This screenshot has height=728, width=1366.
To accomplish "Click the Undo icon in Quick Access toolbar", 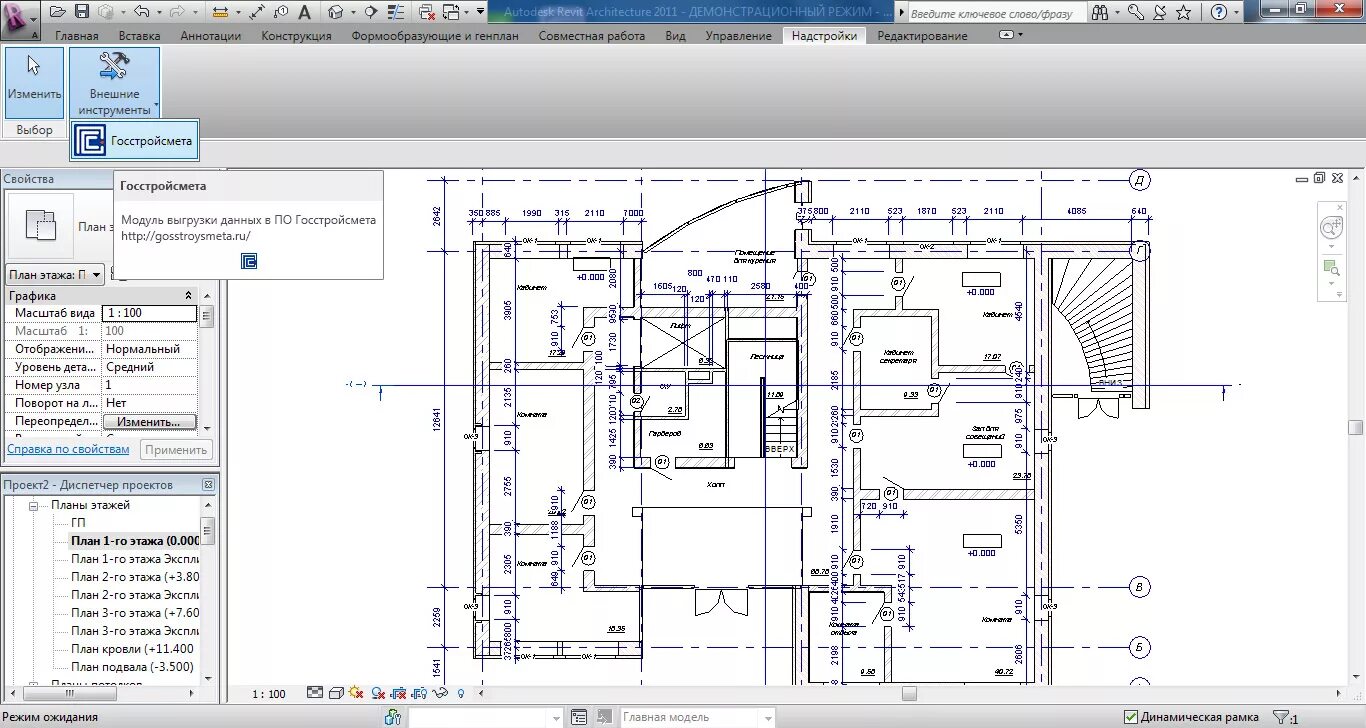I will pyautogui.click(x=142, y=12).
